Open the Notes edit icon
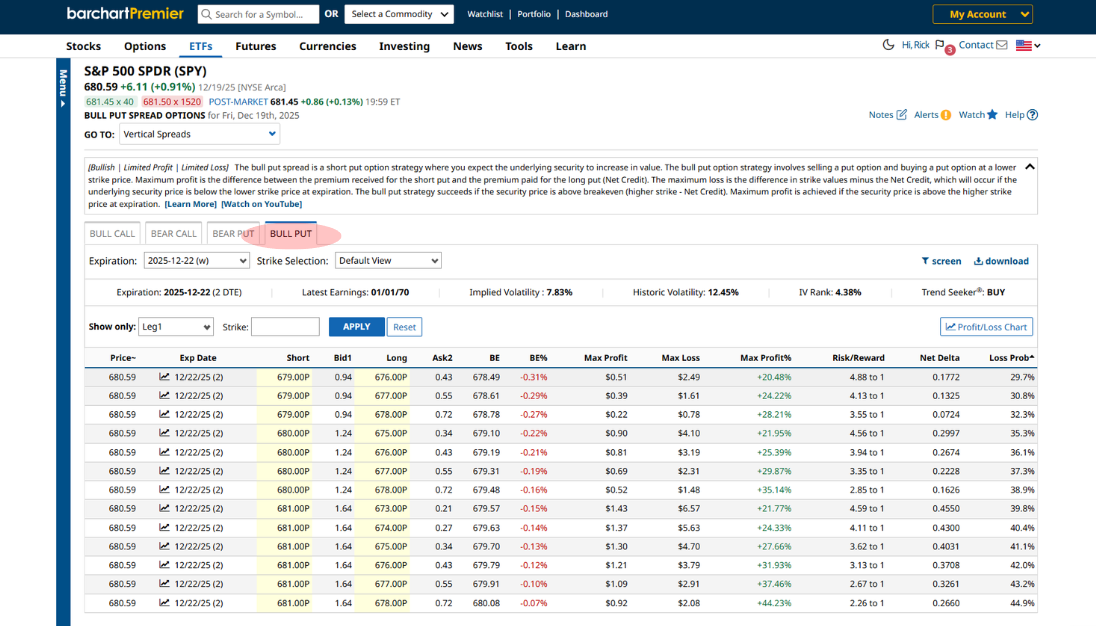This screenshot has width=1096, height=626. (901, 115)
